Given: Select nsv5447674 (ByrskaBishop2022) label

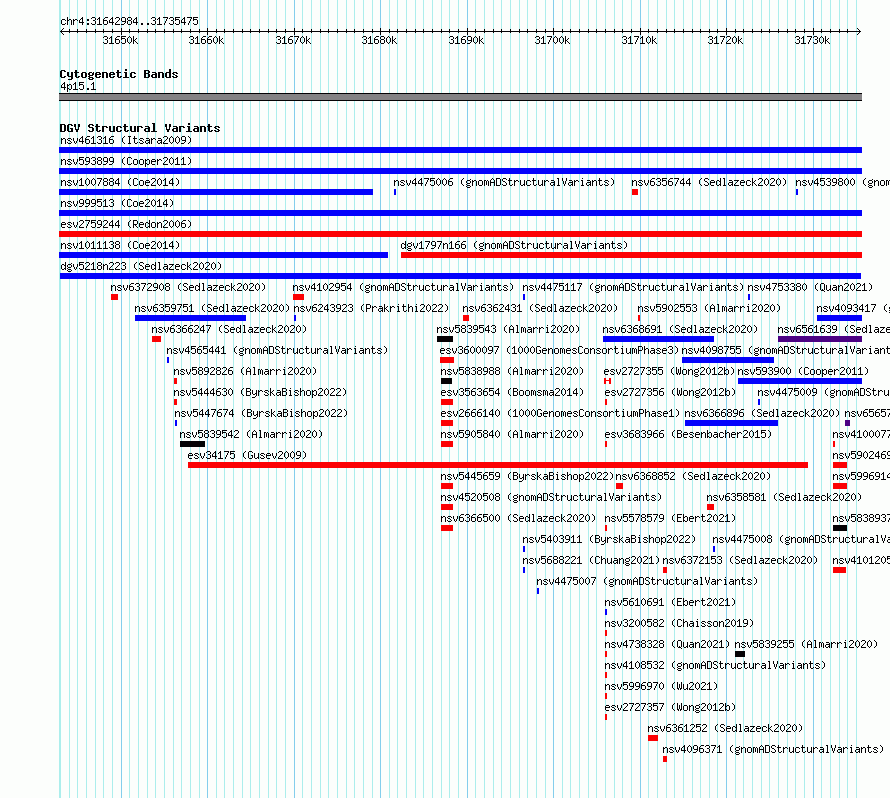Looking at the screenshot, I should point(261,413).
